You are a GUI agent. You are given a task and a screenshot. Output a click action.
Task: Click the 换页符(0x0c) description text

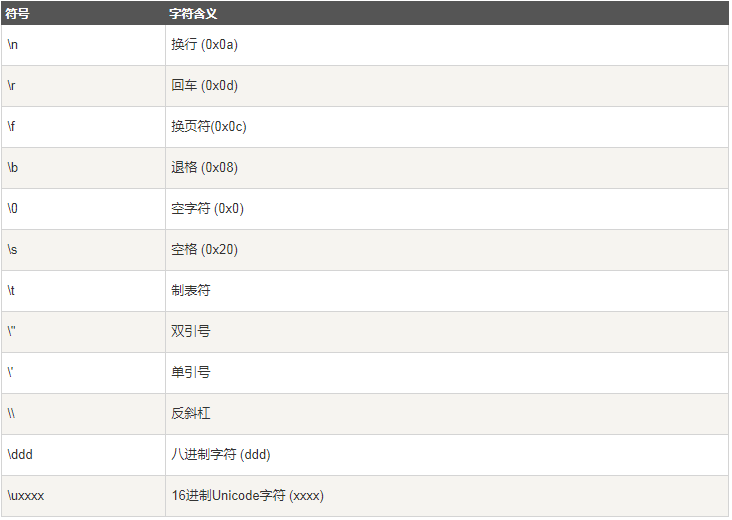tap(209, 126)
